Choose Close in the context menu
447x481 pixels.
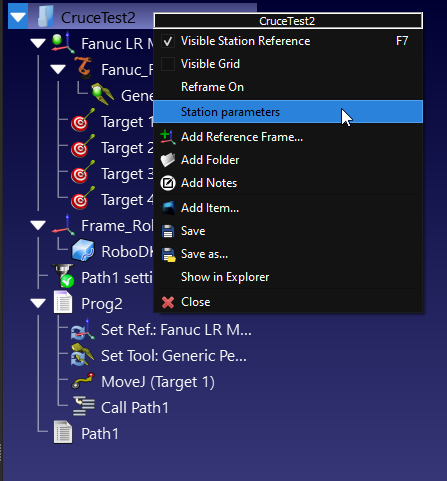pyautogui.click(x=288, y=302)
